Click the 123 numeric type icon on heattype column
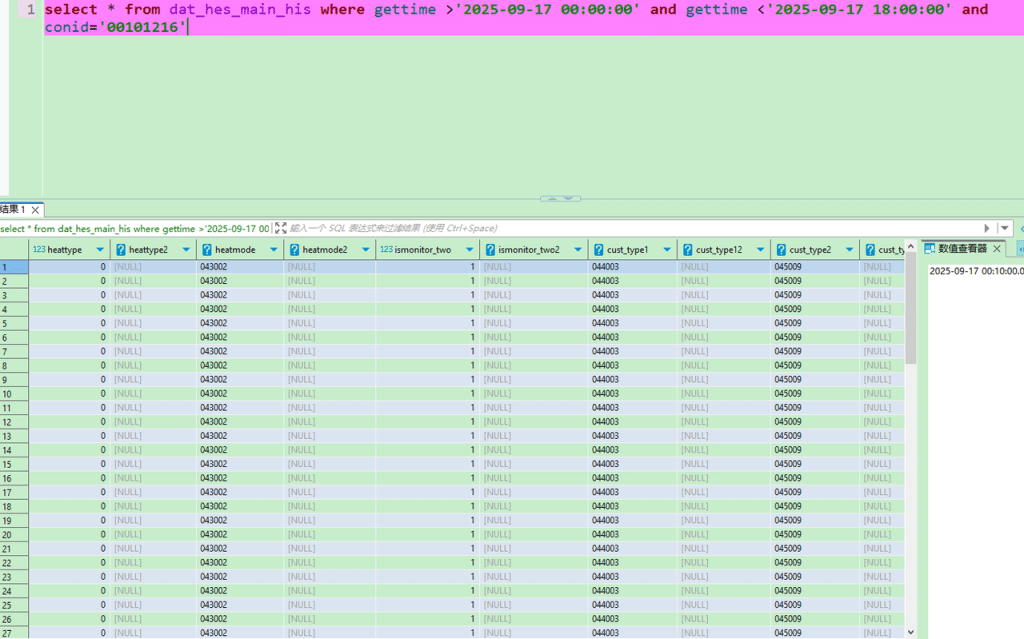This screenshot has width=1024, height=639. pyautogui.click(x=37, y=249)
